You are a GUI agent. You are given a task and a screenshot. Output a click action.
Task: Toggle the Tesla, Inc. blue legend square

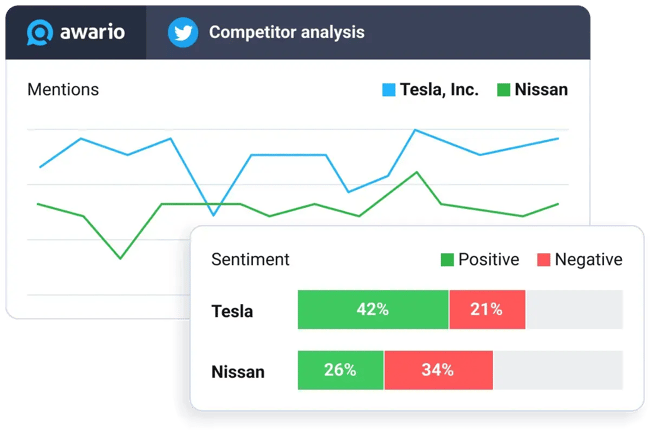[389, 90]
